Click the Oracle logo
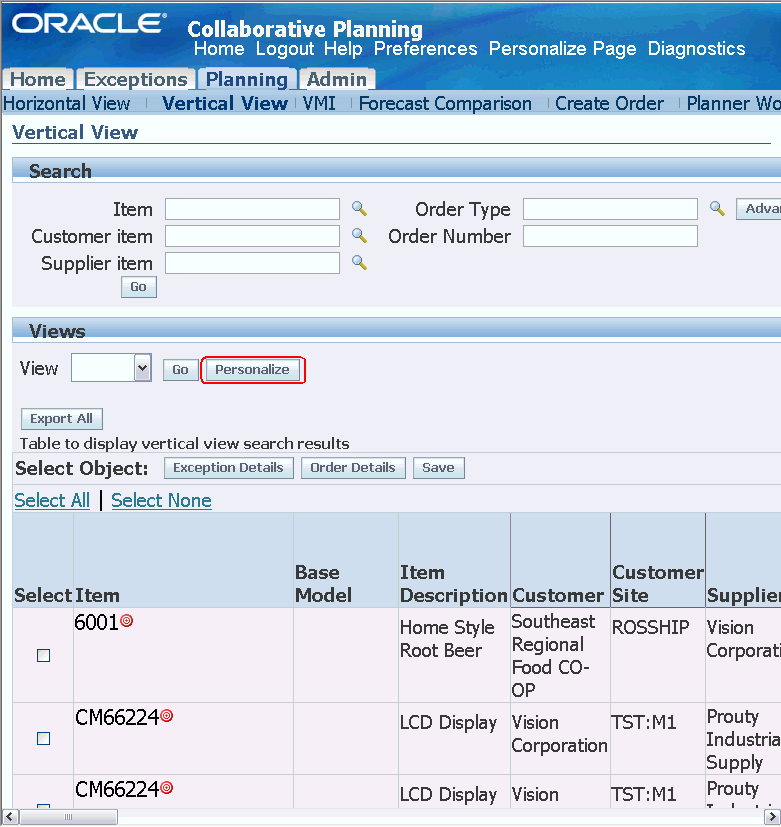 pyautogui.click(x=89, y=23)
